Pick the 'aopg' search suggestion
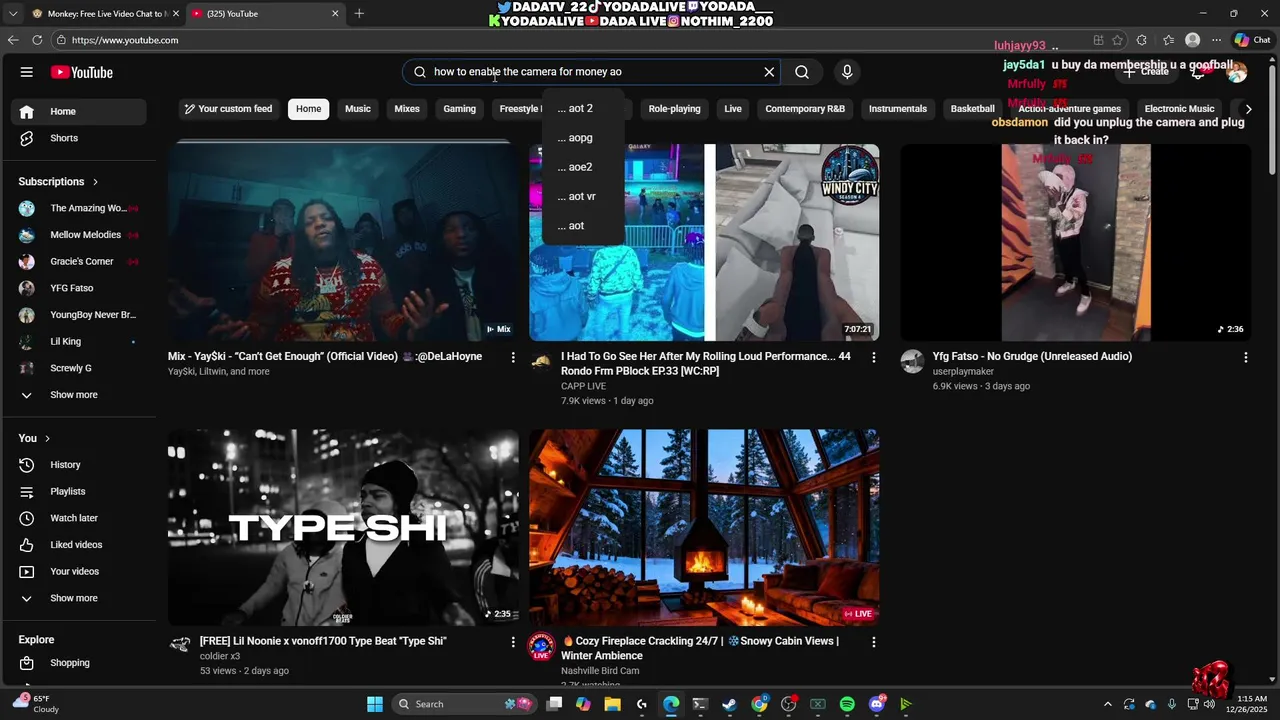This screenshot has width=1280, height=720. [x=583, y=138]
